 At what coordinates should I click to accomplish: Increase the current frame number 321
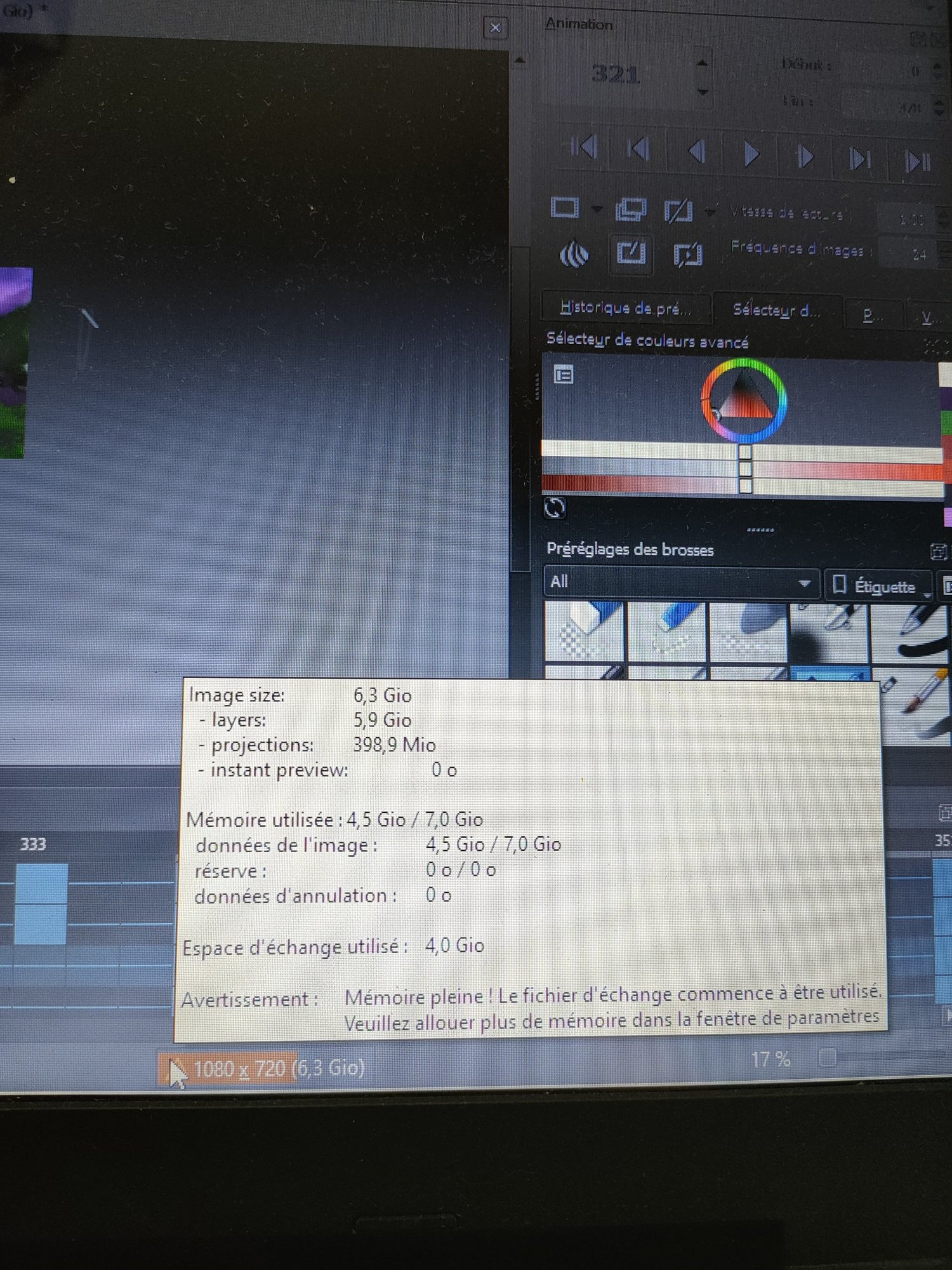click(x=702, y=63)
